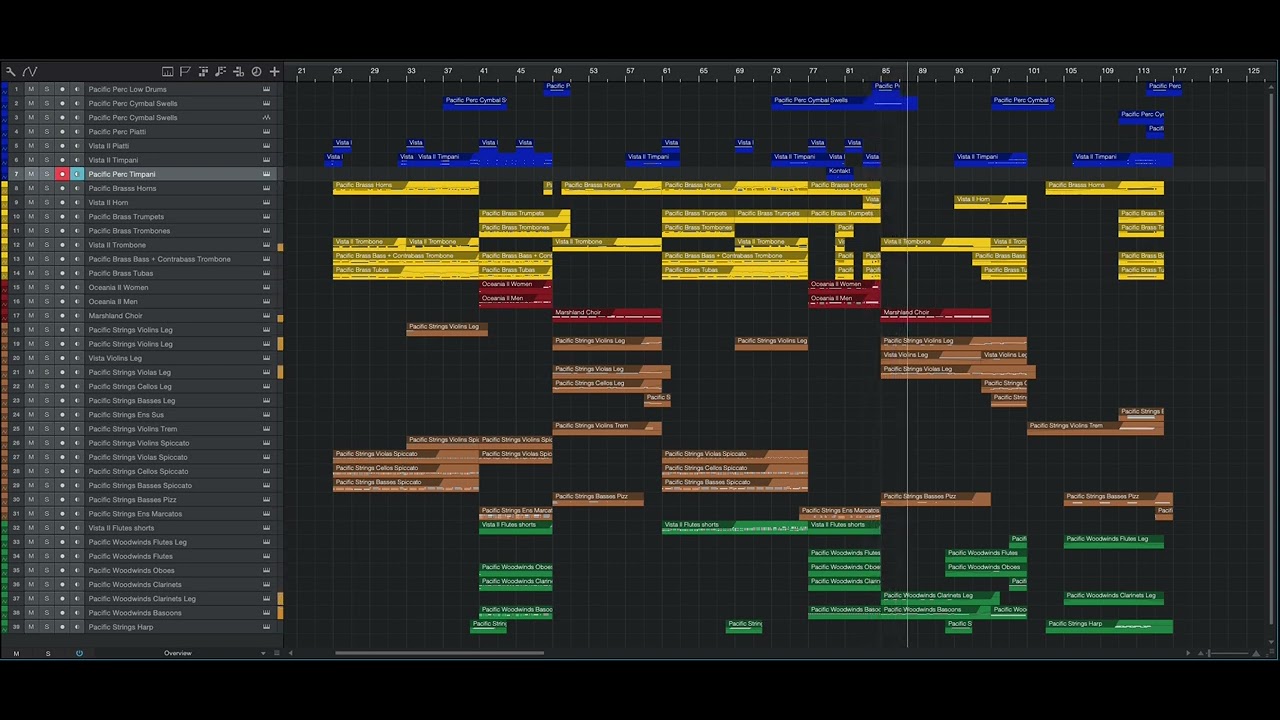This screenshot has width=1280, height=720.
Task: Open track list options with the wrench icon
Action: 11,71
